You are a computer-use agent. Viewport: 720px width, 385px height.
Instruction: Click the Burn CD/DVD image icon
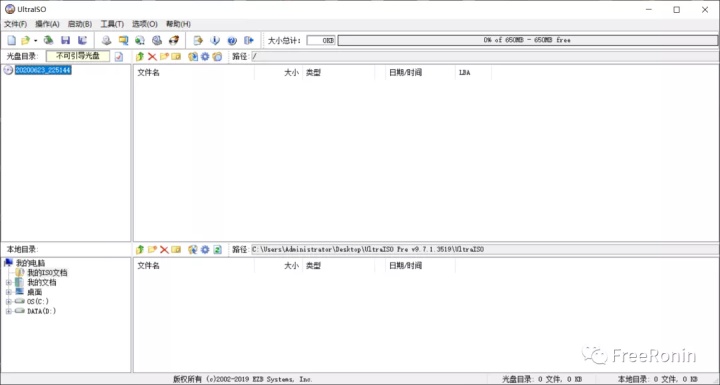(x=174, y=40)
